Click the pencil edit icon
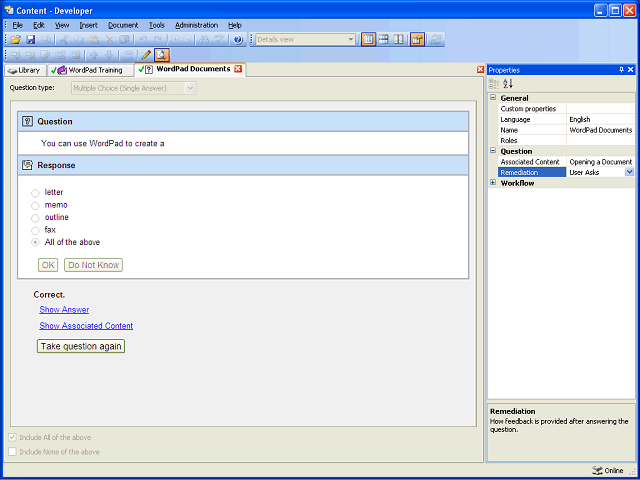The image size is (640, 480). [x=146, y=55]
